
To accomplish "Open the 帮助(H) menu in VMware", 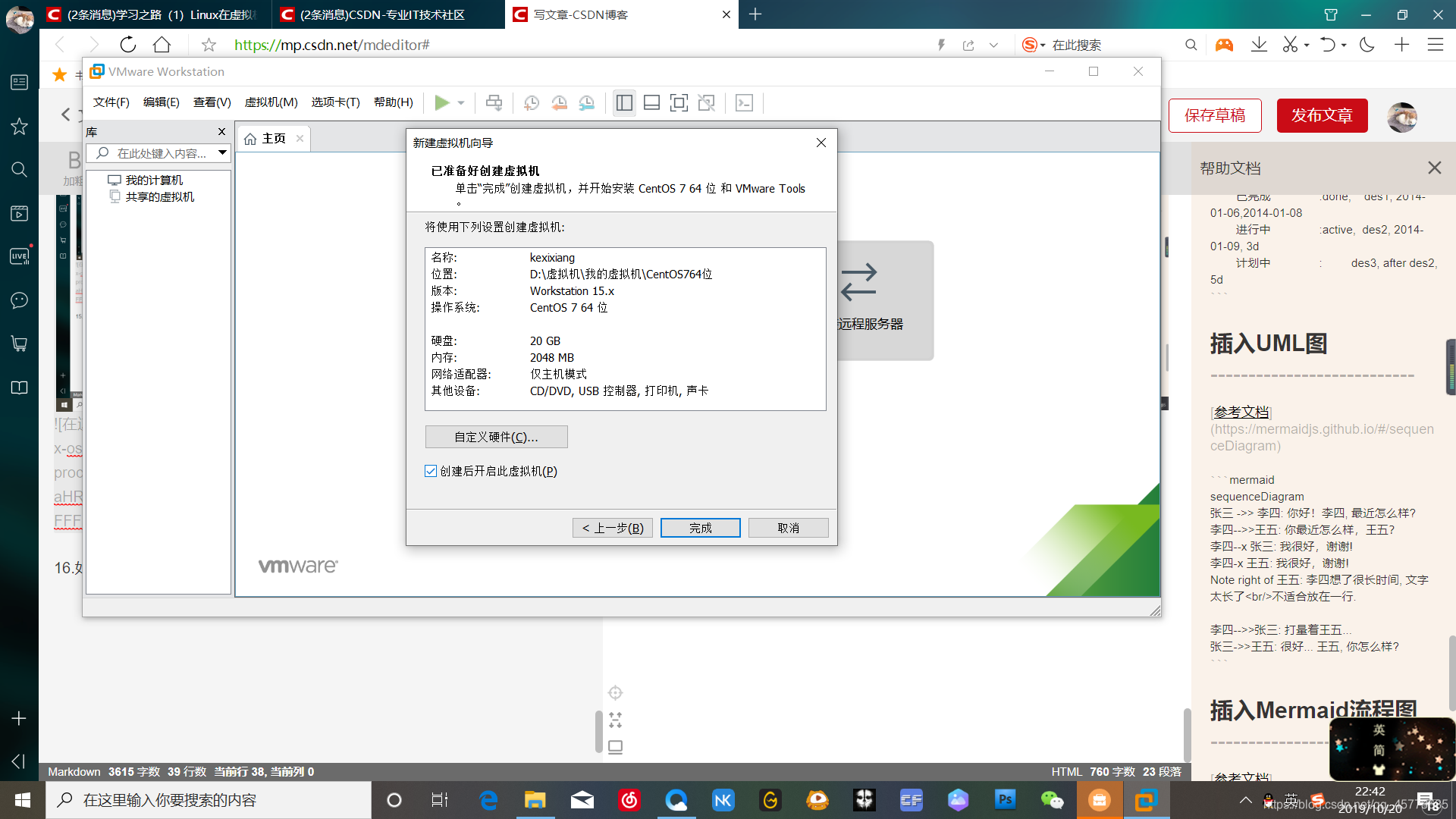I will pyautogui.click(x=393, y=102).
